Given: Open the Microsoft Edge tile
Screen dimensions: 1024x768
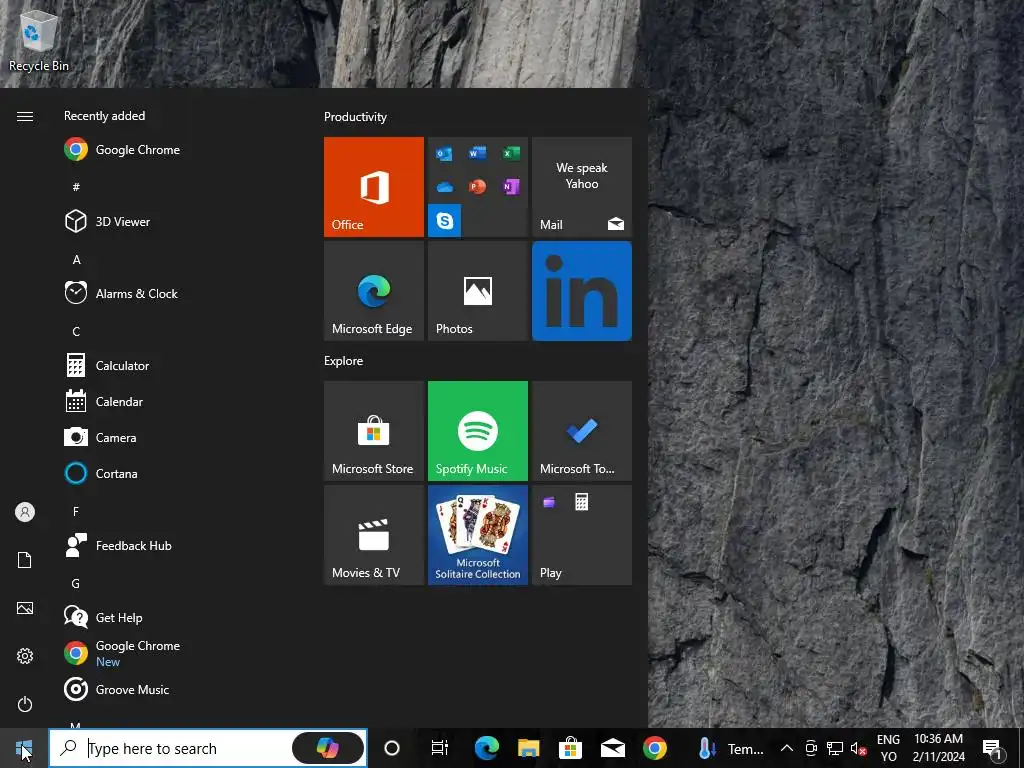Looking at the screenshot, I should coord(374,291).
